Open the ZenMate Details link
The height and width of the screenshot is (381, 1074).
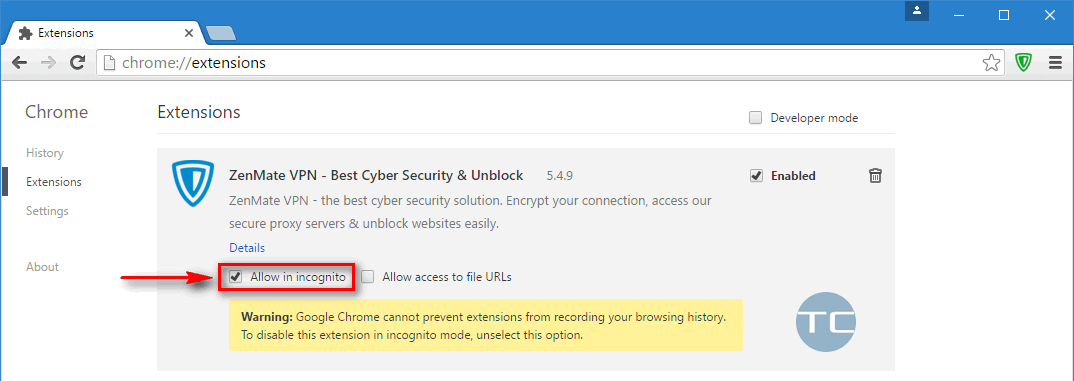click(x=247, y=247)
